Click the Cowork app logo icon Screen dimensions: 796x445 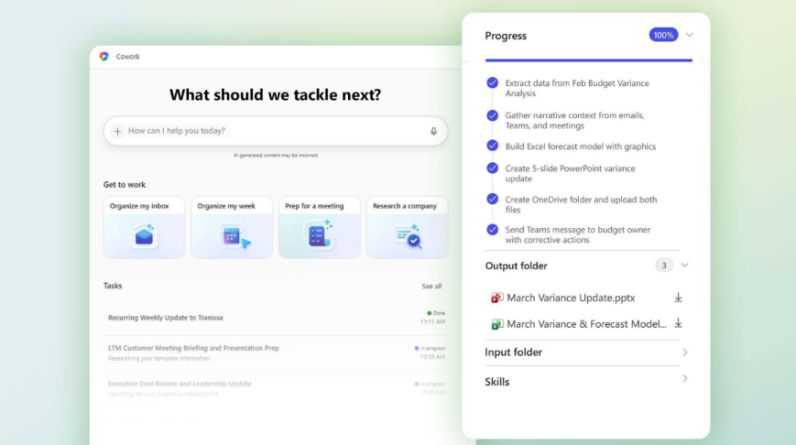click(x=104, y=57)
